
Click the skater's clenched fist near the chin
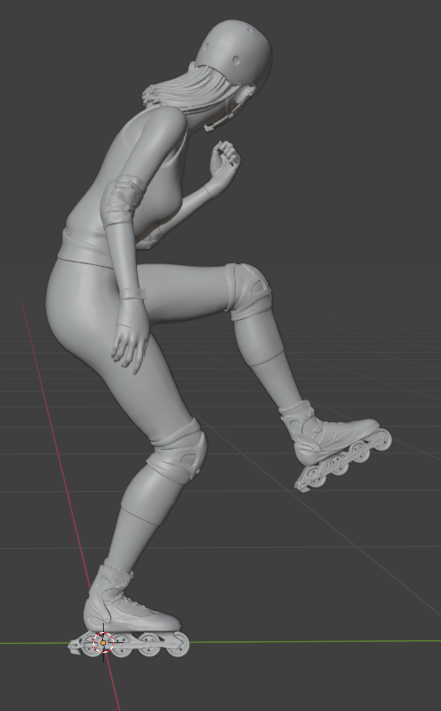pyautogui.click(x=224, y=163)
